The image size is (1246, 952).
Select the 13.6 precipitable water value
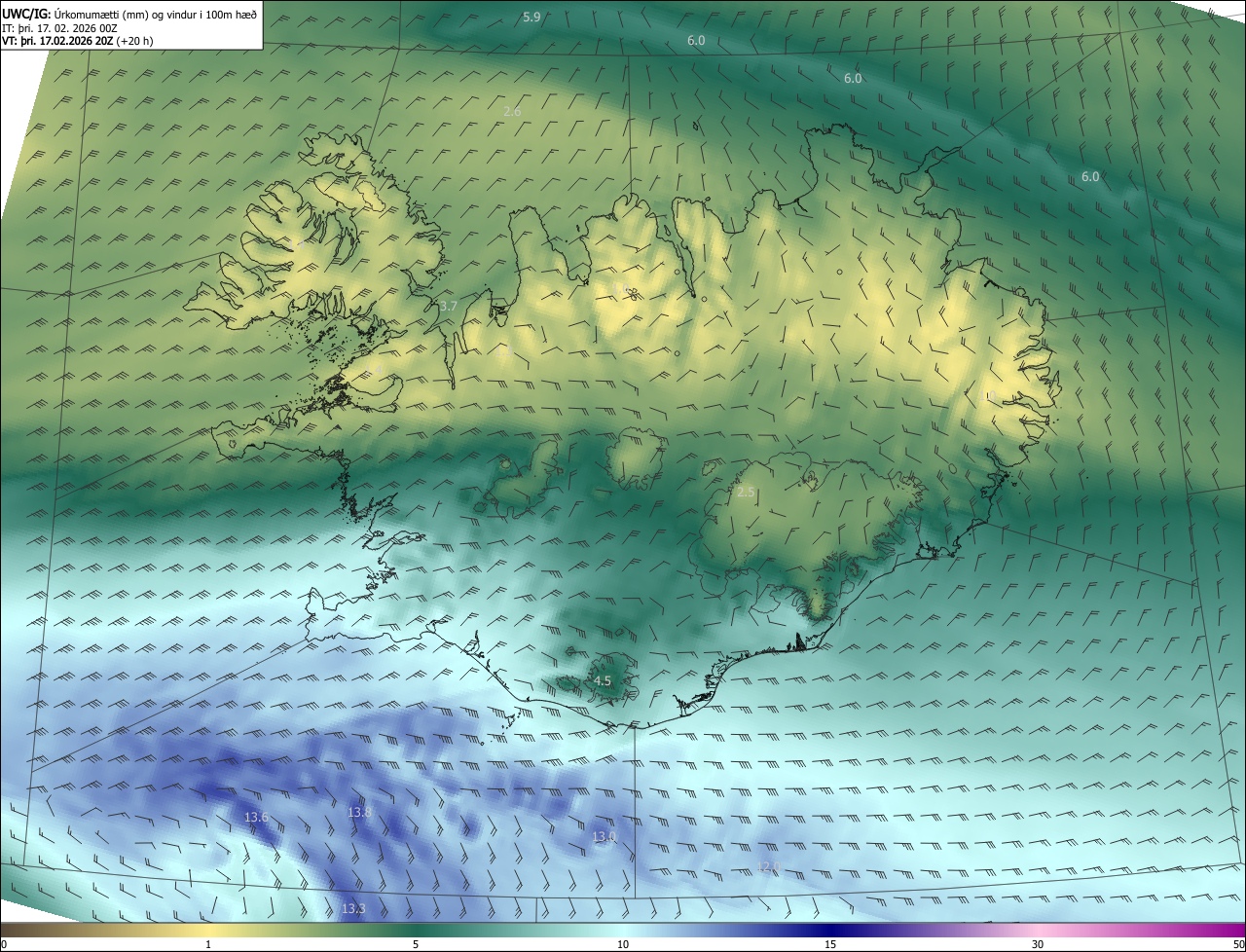tap(256, 818)
